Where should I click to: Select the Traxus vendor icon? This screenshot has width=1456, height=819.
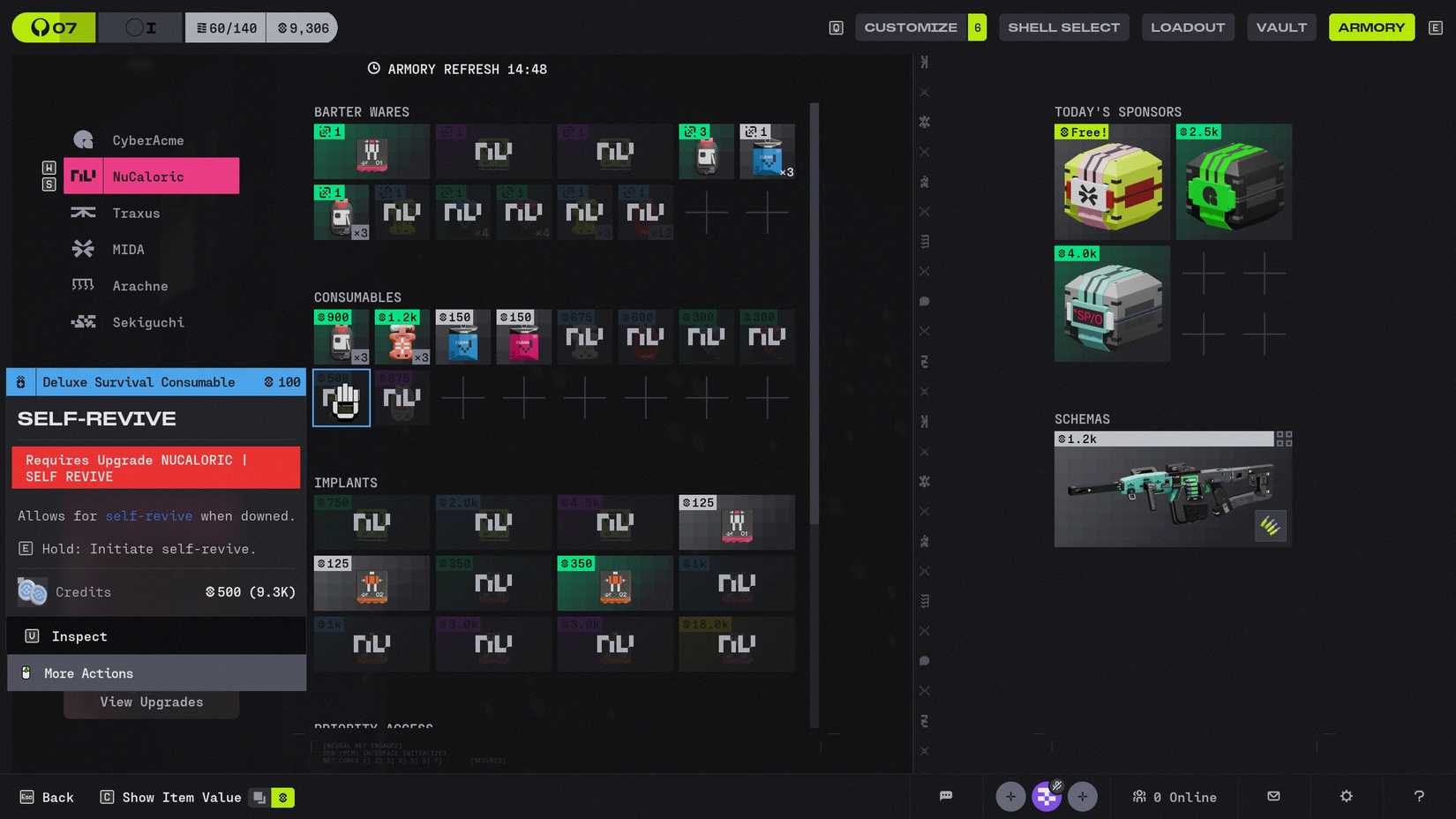tap(82, 213)
